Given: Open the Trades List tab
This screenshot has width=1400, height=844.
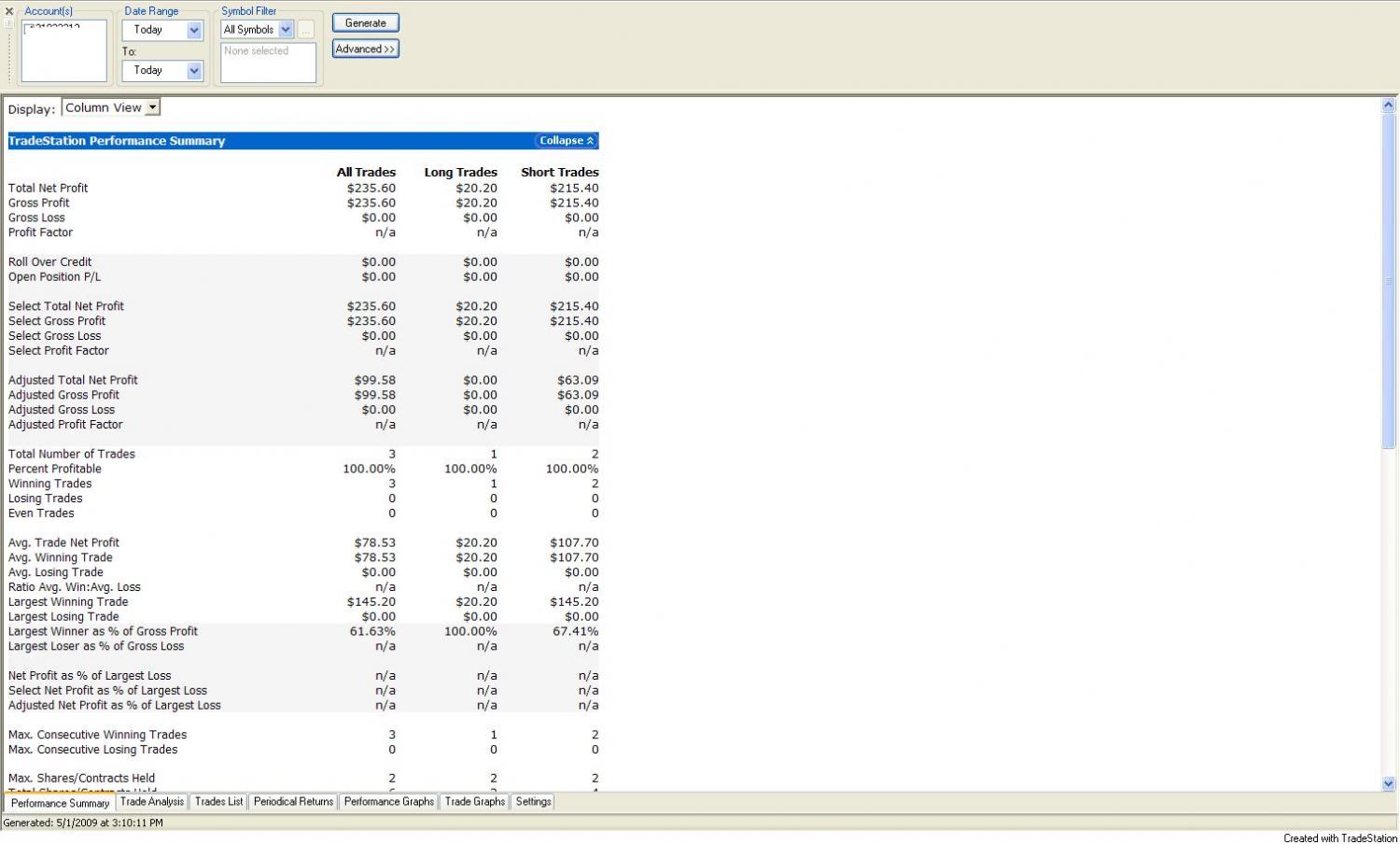Looking at the screenshot, I should pos(218,802).
